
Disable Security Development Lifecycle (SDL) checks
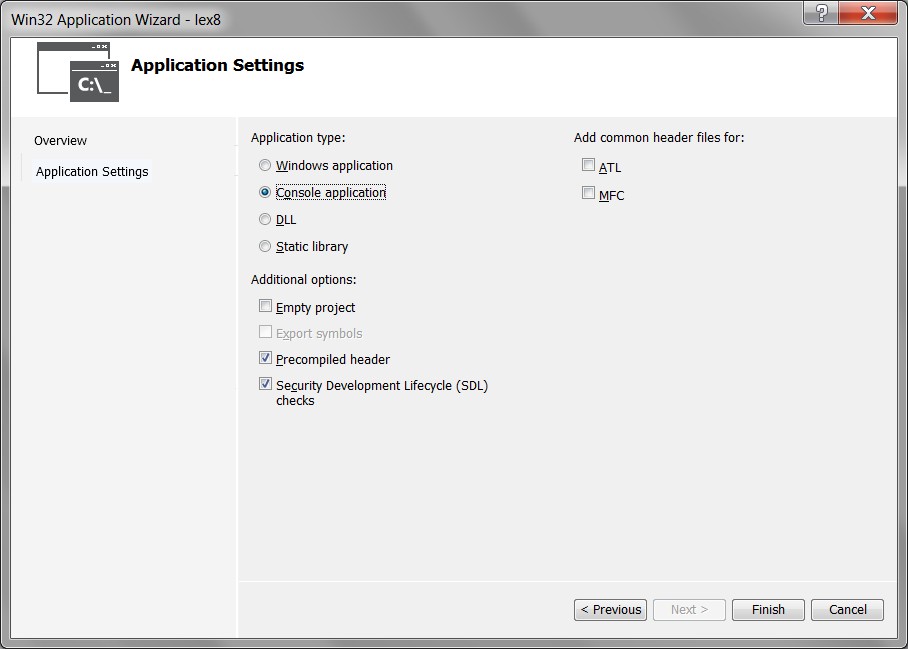point(265,385)
